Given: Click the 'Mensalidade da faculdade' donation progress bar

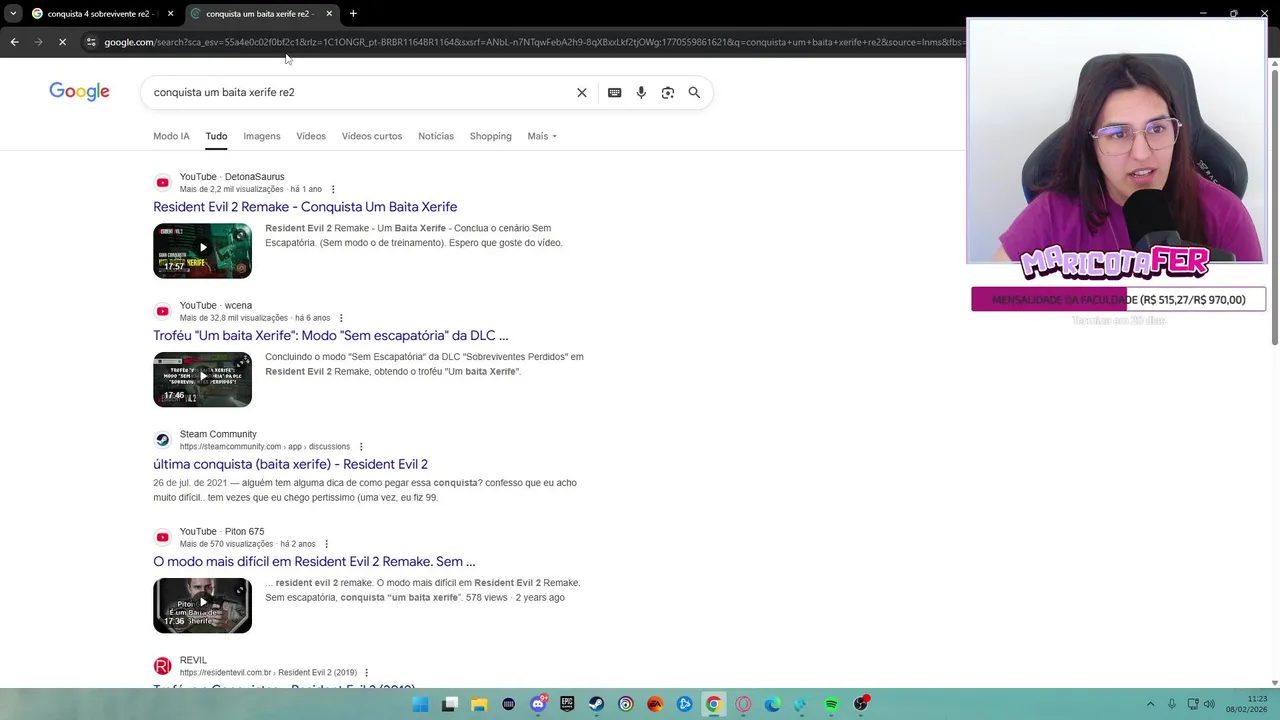Looking at the screenshot, I should click(1118, 299).
